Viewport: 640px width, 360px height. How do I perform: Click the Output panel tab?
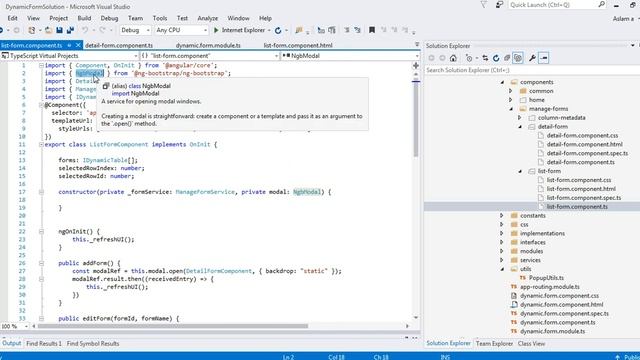pyautogui.click(x=11, y=344)
